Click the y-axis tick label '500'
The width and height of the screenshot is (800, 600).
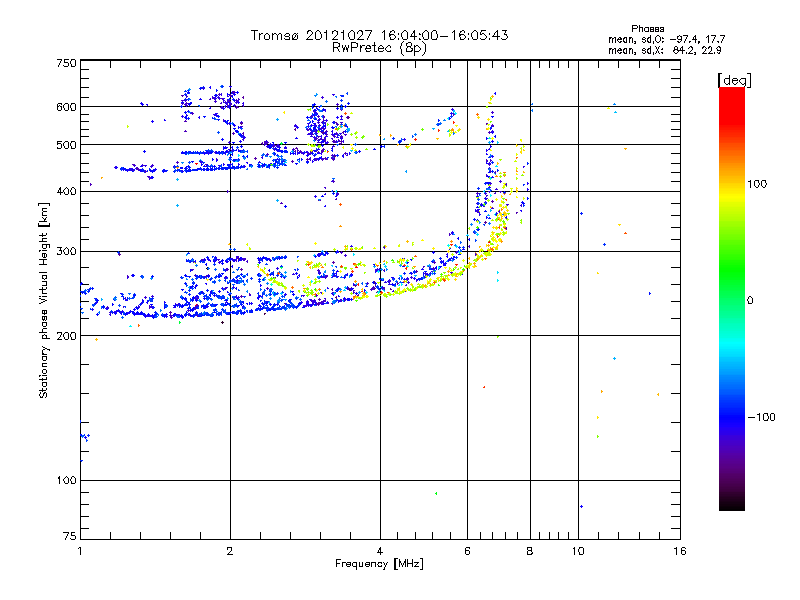pos(66,145)
